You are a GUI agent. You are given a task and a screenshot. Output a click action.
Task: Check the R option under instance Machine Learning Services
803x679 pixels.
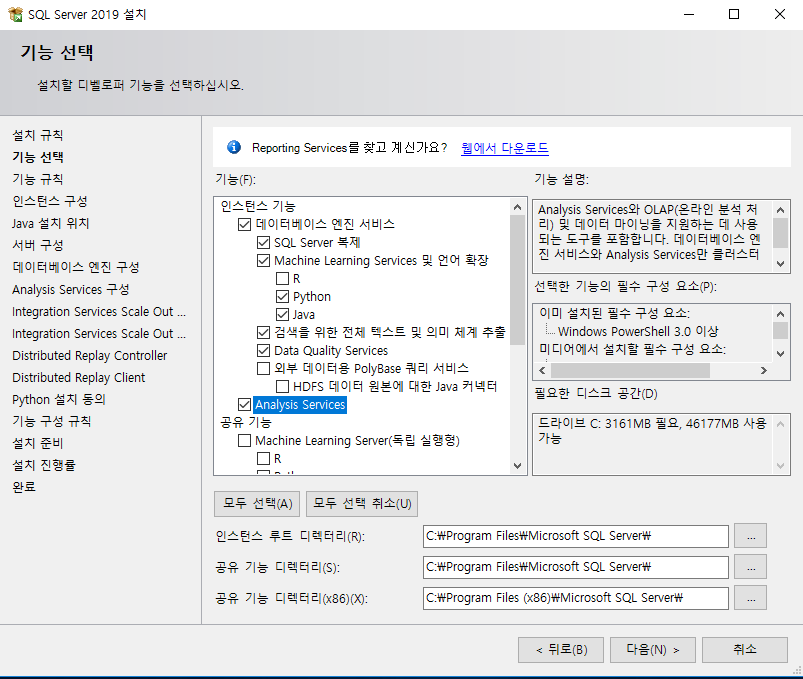tap(282, 279)
